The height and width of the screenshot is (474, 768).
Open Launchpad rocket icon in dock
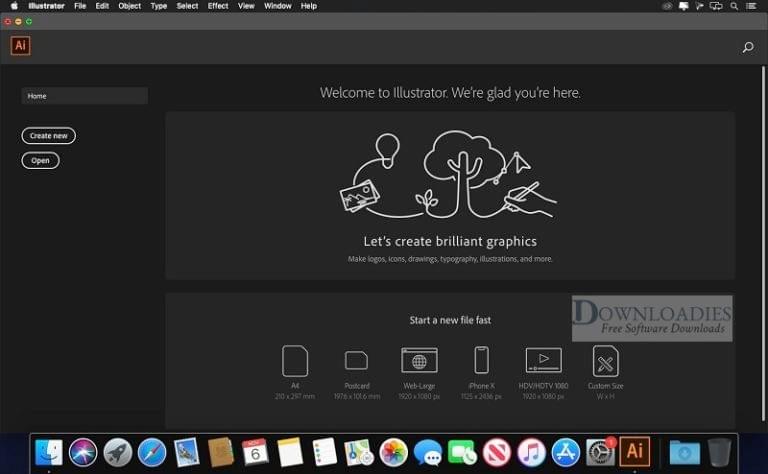[118, 452]
